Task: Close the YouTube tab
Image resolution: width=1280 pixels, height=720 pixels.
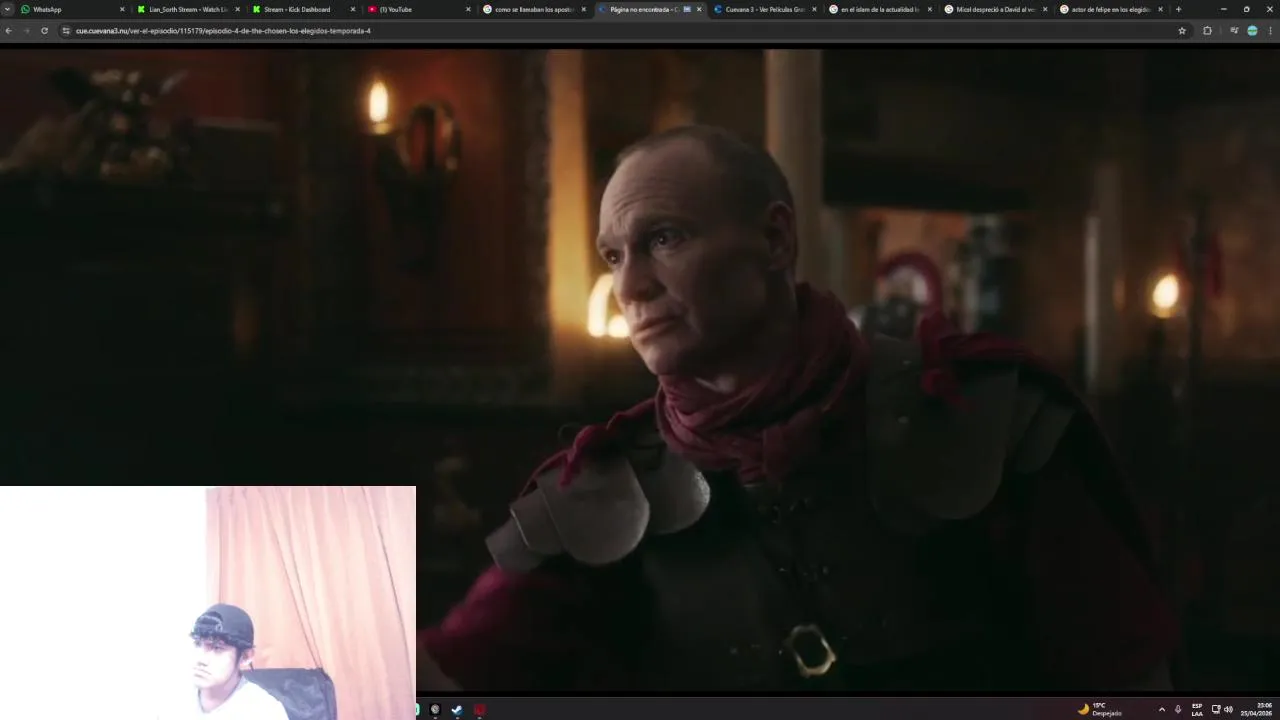Action: click(468, 9)
